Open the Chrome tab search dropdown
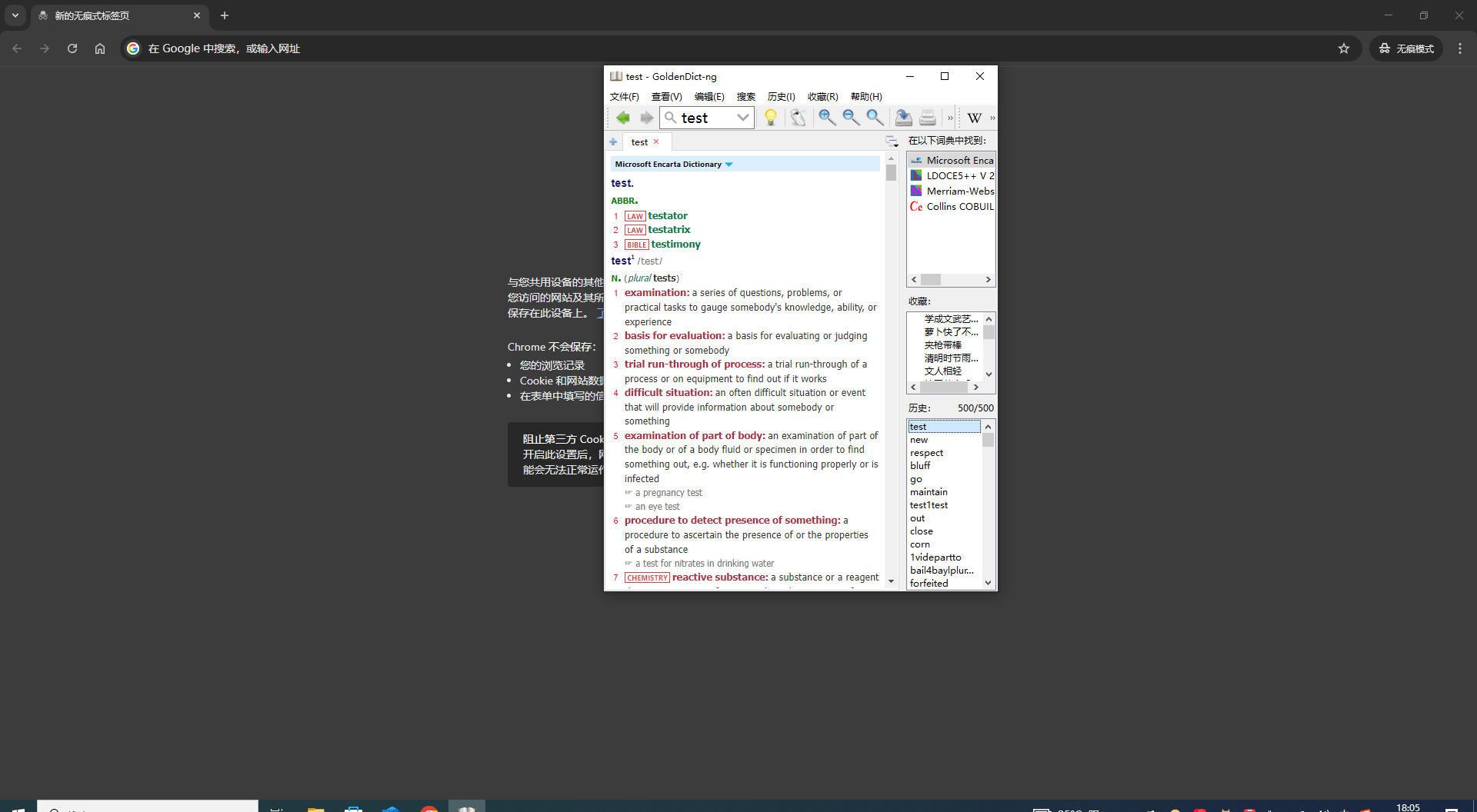The height and width of the screenshot is (812, 1477). (x=15, y=15)
